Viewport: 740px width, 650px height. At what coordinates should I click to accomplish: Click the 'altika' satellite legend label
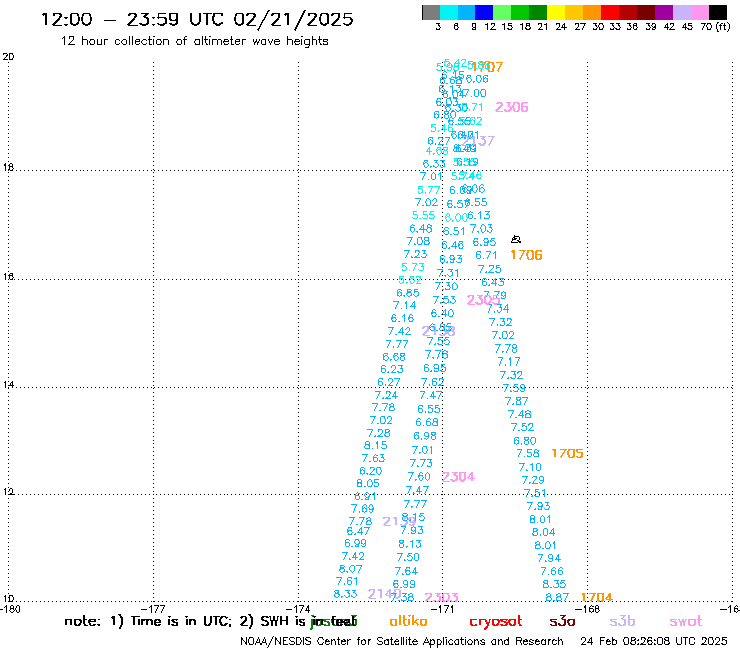pyautogui.click(x=408, y=621)
